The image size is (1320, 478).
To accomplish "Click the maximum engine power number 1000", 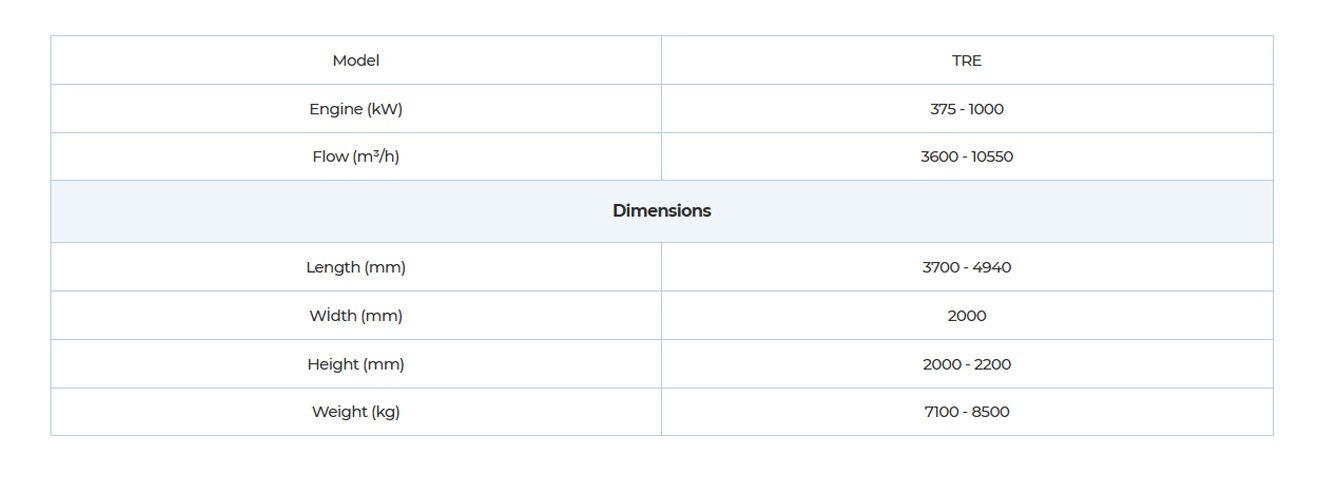I will coord(986,109).
